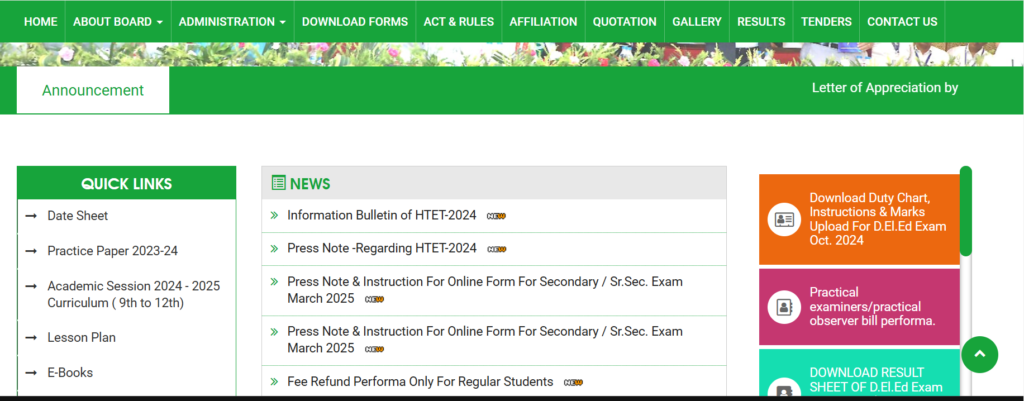Click arrow icon beside Lesson Plan
1024x401 pixels.
pyautogui.click(x=31, y=338)
